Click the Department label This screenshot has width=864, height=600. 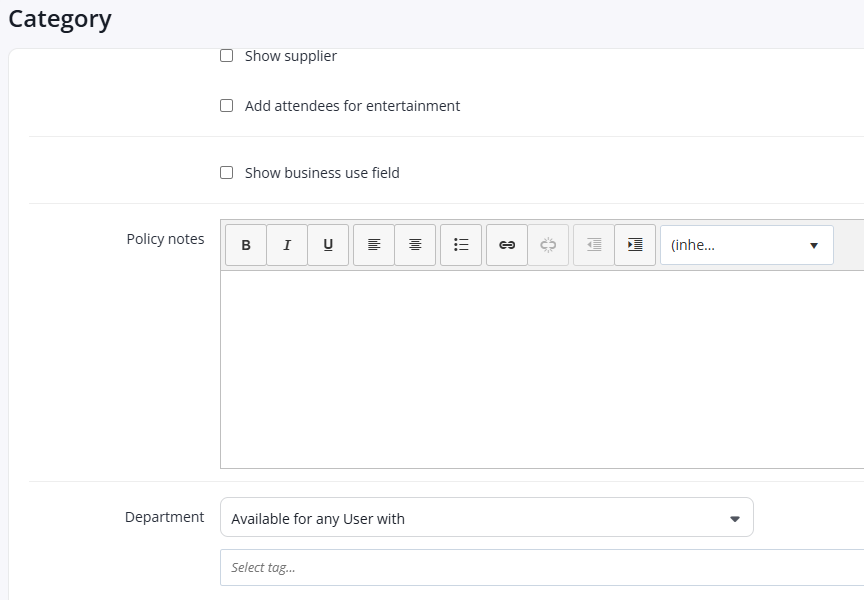164,517
